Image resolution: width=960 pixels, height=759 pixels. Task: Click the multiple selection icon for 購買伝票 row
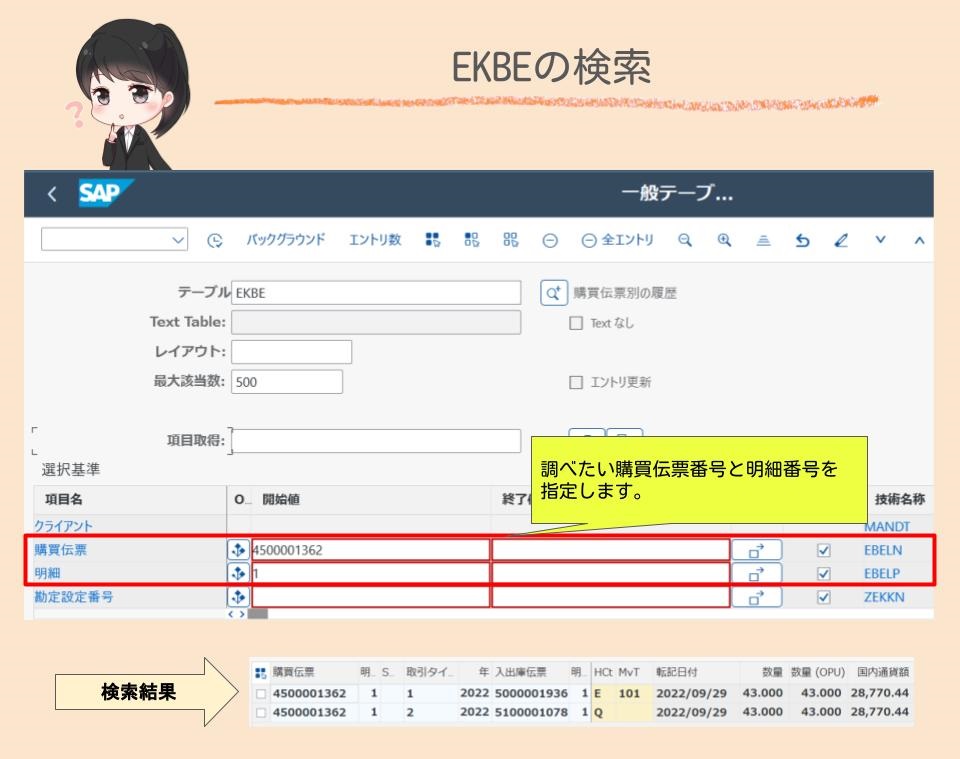237,550
